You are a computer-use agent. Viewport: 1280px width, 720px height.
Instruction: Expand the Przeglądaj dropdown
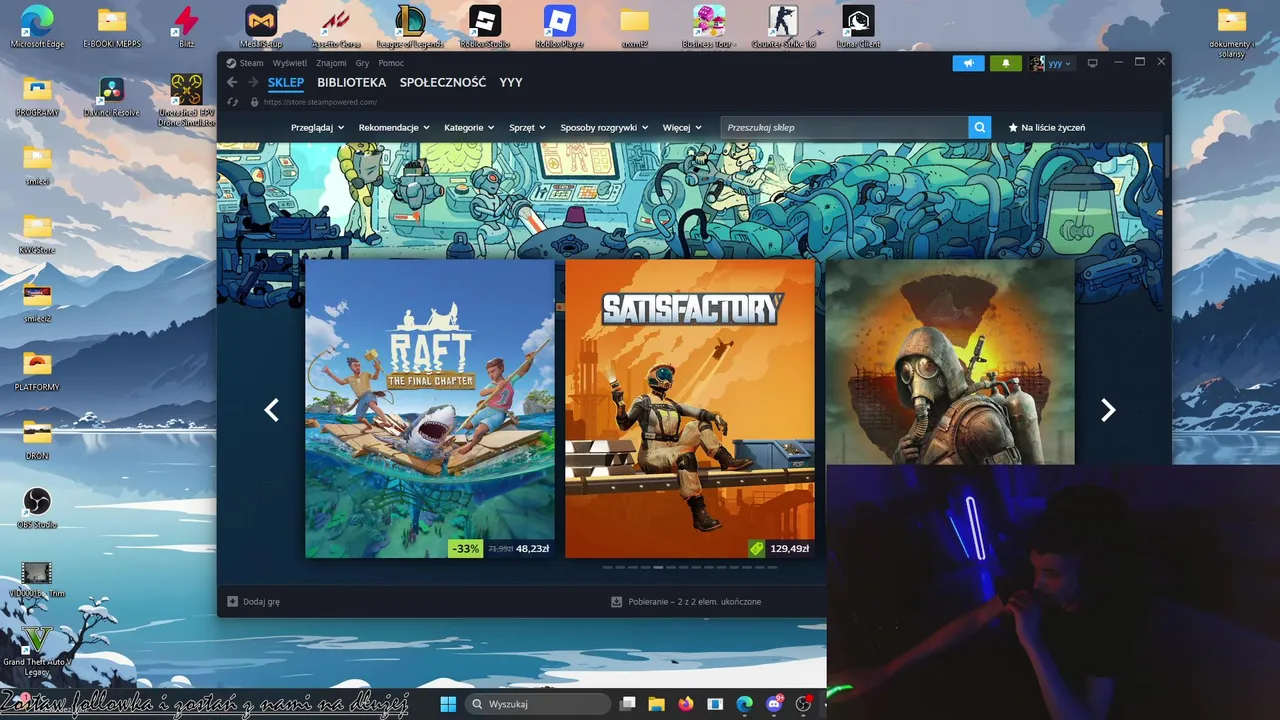tap(318, 127)
